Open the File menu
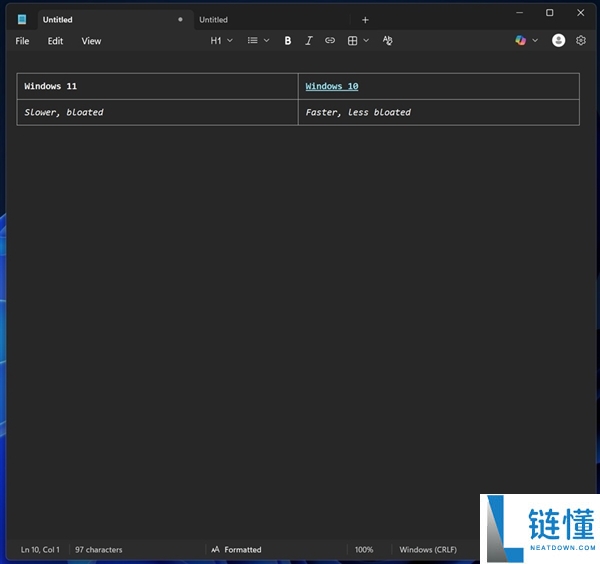 22,41
